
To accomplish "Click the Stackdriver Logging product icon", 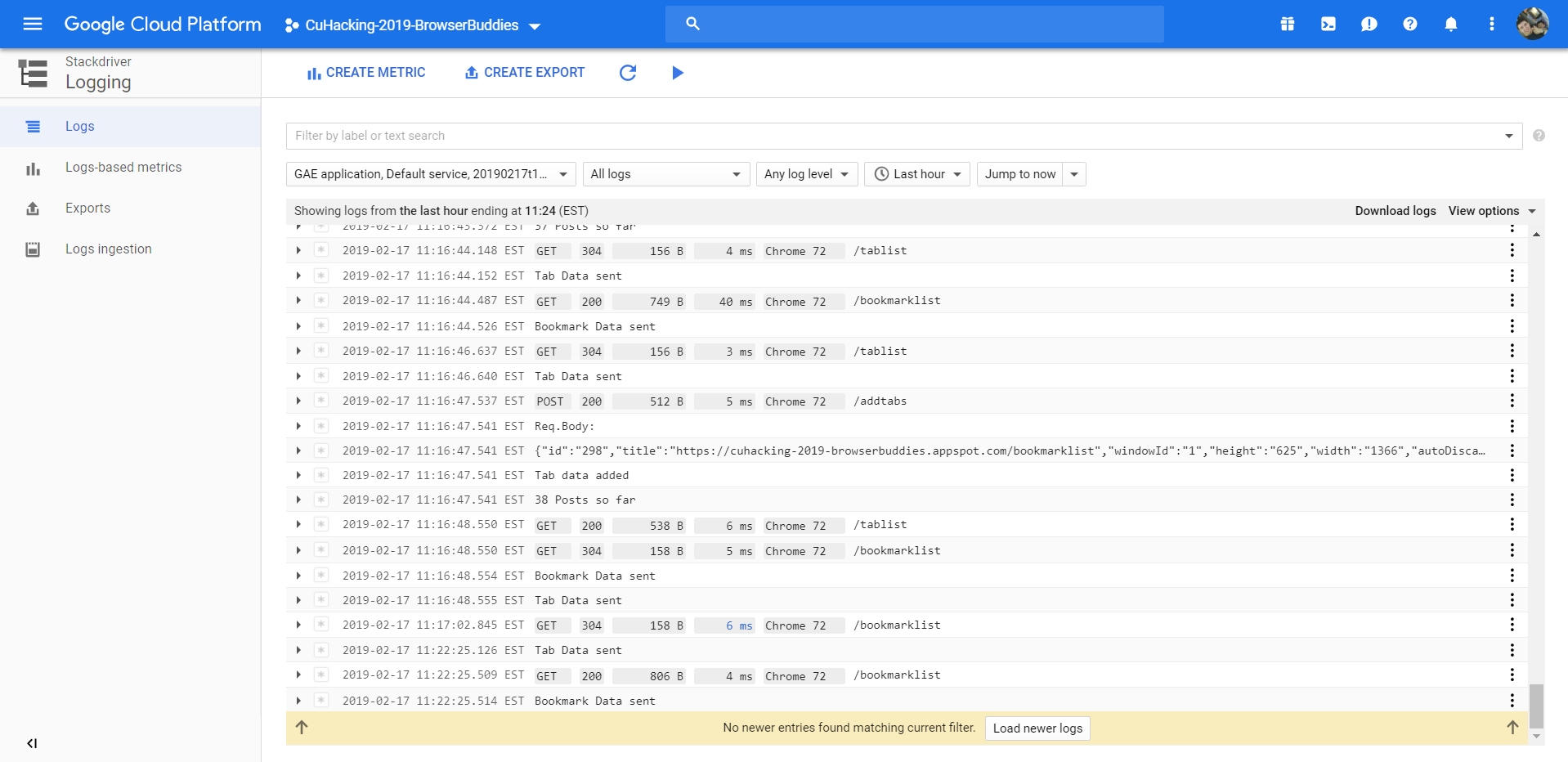I will click(33, 73).
